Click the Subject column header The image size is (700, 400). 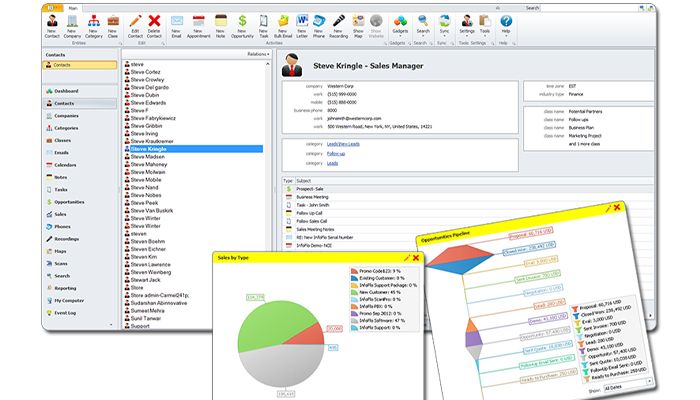pos(304,181)
